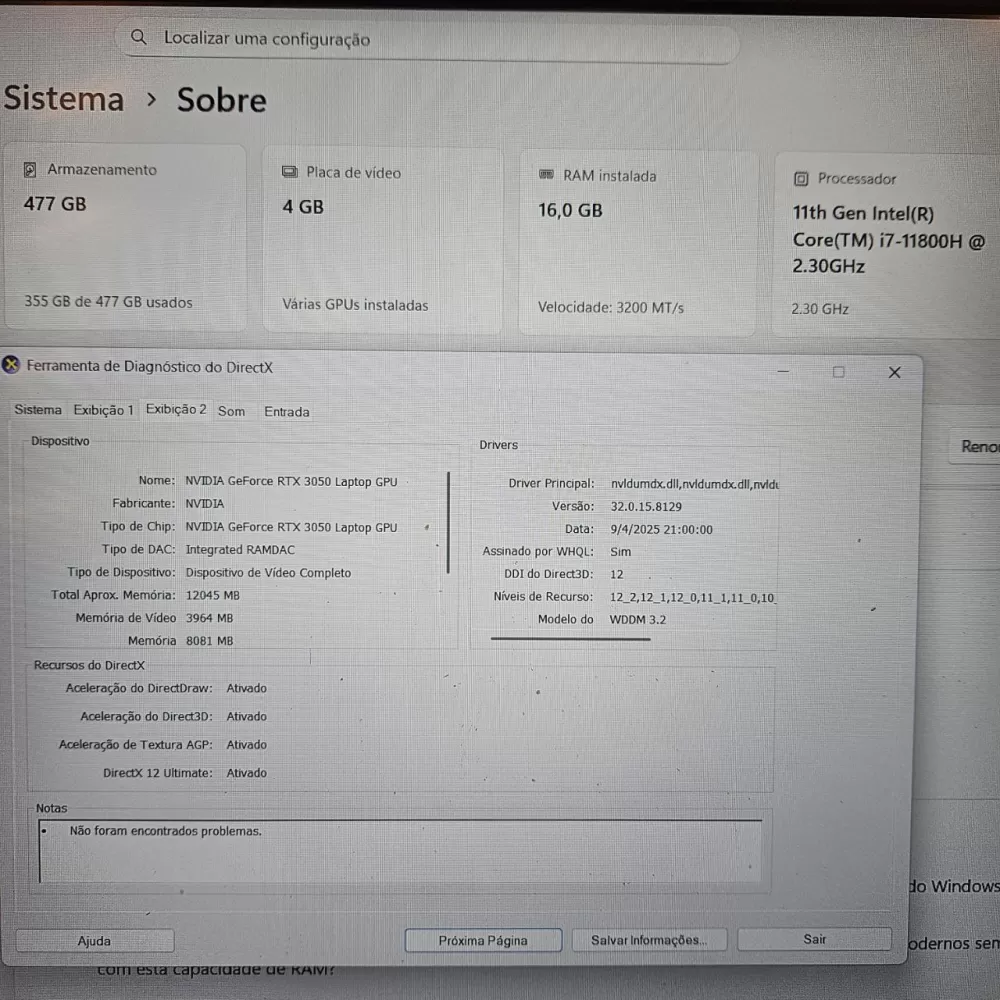Click the Processador CPU icon
The height and width of the screenshot is (1000, 1000).
[x=800, y=179]
